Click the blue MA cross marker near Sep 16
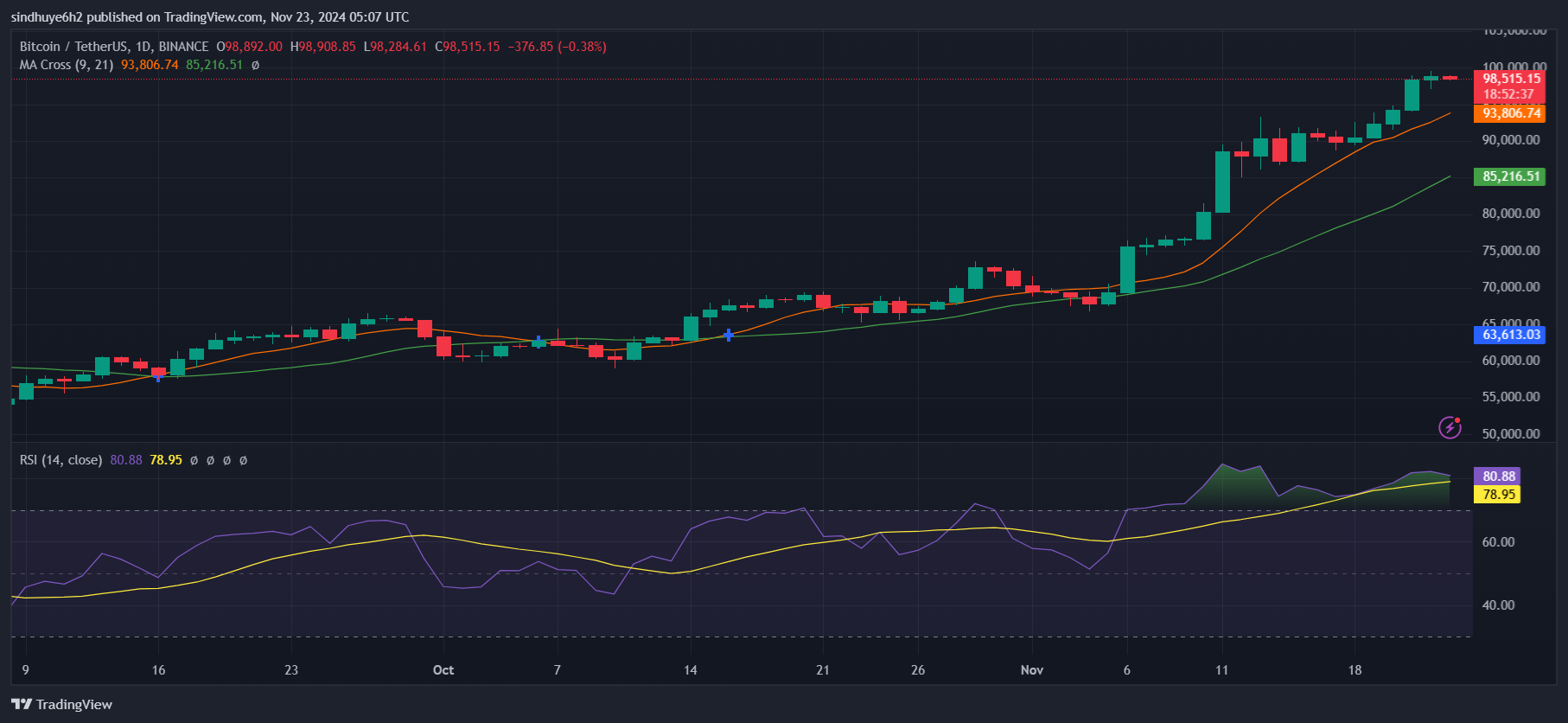1568x723 pixels. tap(158, 376)
